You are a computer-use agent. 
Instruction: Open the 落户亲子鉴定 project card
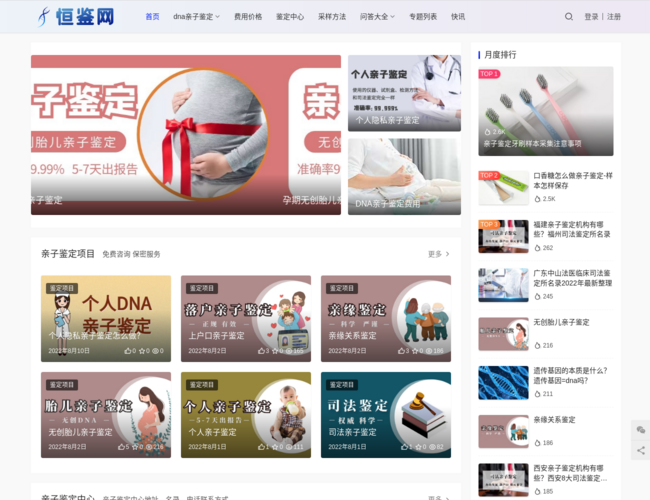click(x=246, y=318)
